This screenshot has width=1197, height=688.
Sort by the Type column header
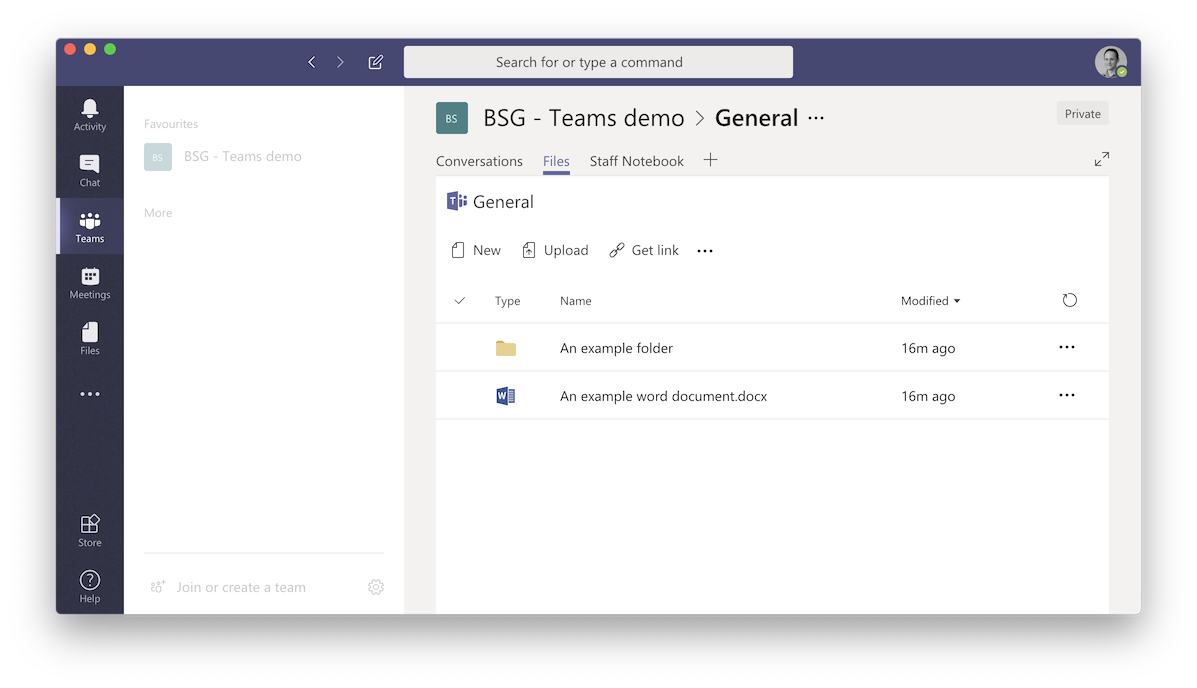(508, 301)
